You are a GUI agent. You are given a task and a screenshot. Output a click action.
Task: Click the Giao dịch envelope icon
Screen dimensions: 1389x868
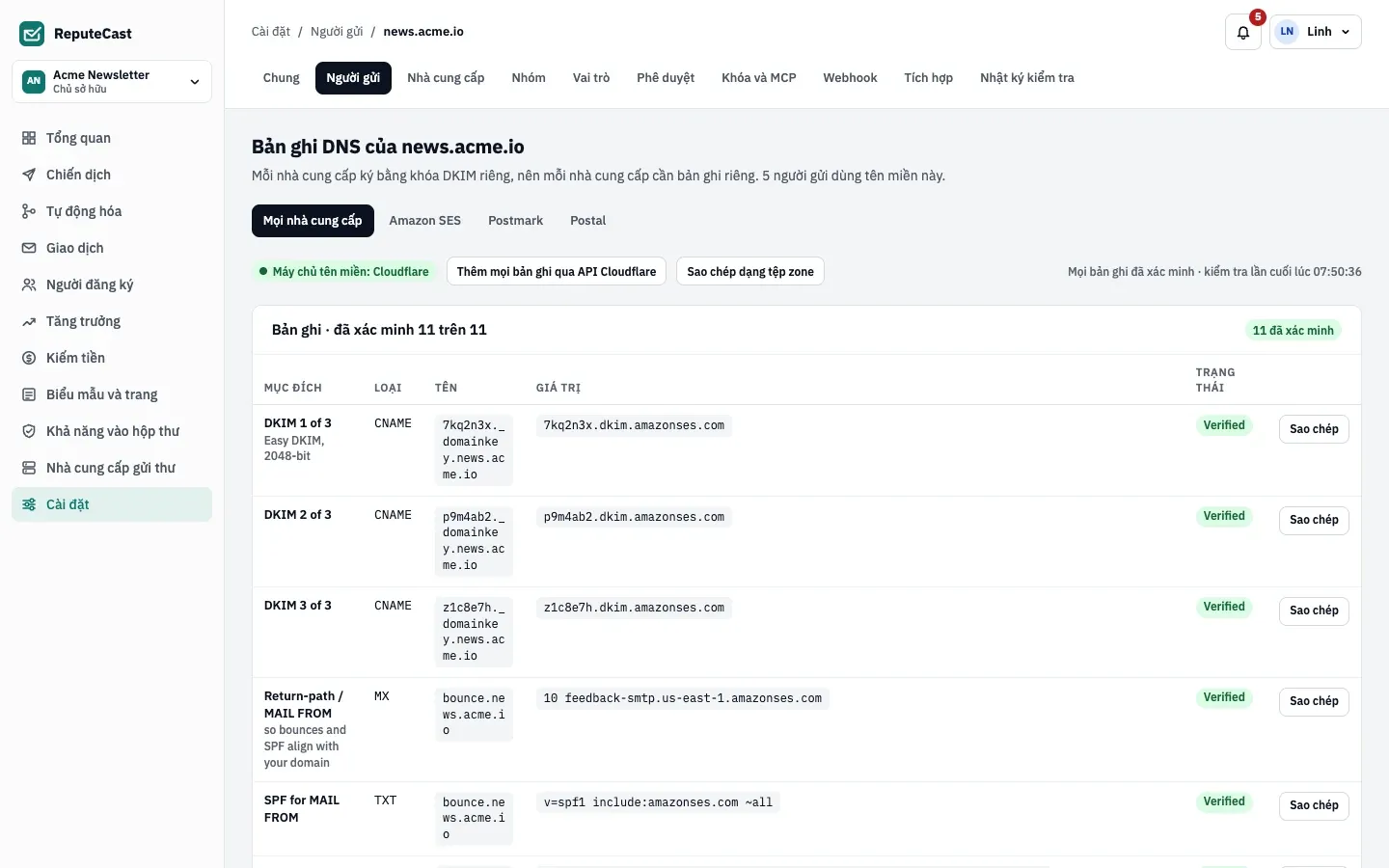tap(29, 248)
